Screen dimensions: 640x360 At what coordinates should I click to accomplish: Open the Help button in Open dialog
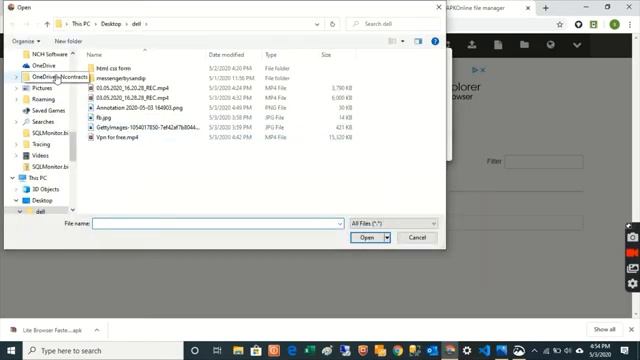pyautogui.click(x=435, y=41)
